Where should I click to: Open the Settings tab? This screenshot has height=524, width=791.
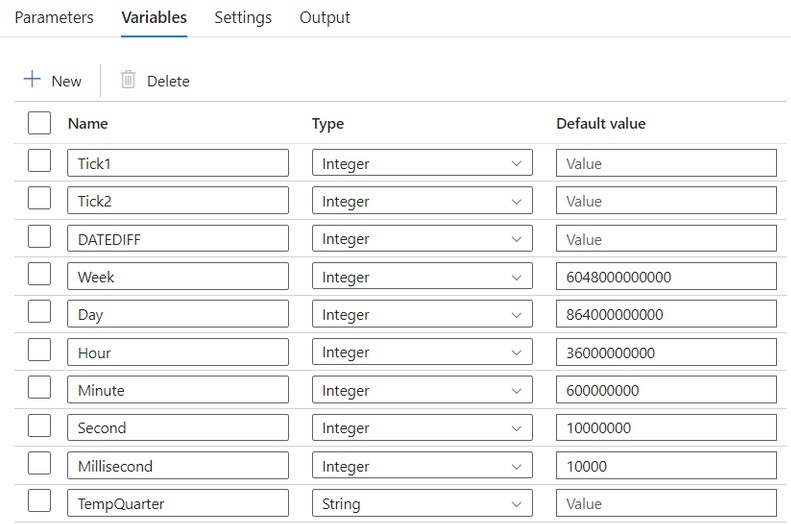pos(243,17)
